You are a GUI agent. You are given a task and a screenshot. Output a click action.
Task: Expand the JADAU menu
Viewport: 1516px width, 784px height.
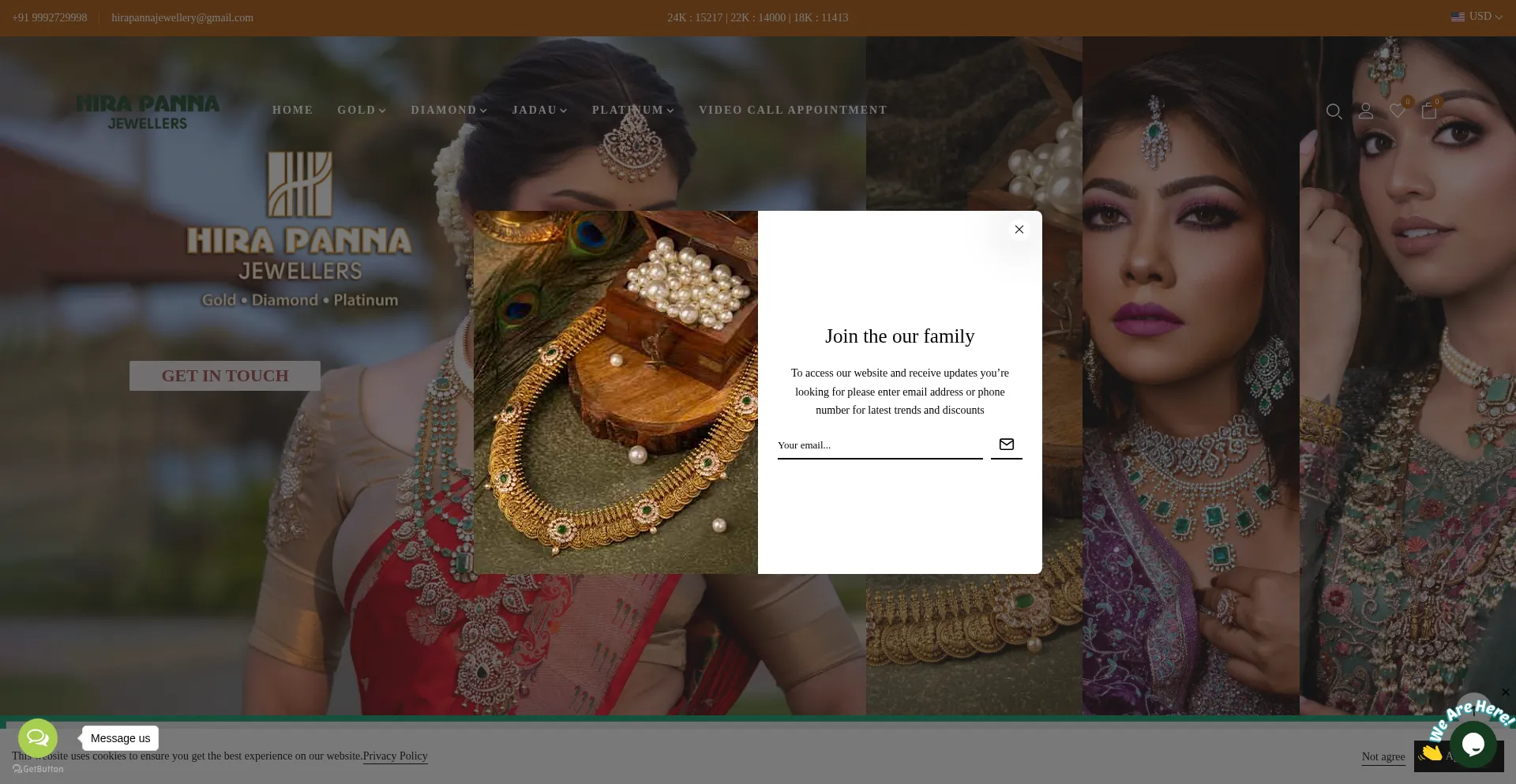539,110
